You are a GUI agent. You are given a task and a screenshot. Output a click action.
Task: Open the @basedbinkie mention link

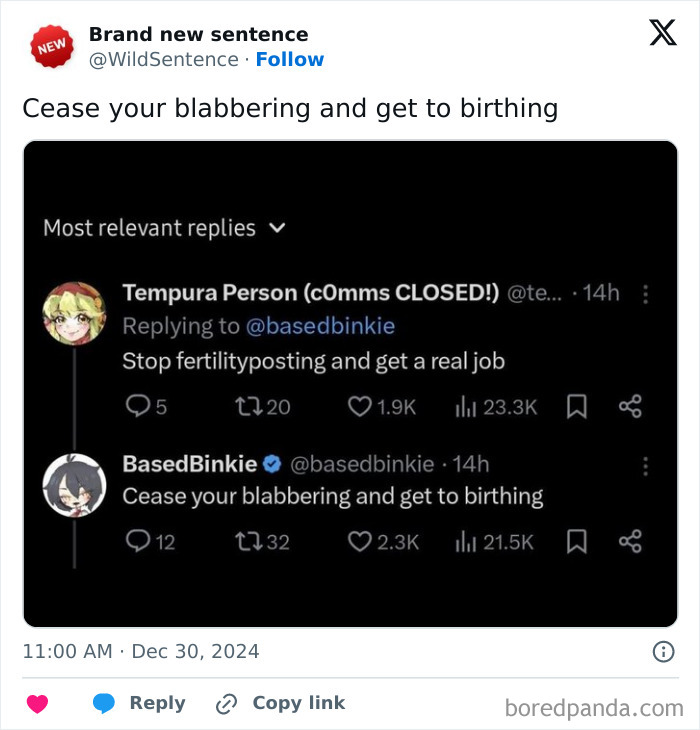pos(322,326)
